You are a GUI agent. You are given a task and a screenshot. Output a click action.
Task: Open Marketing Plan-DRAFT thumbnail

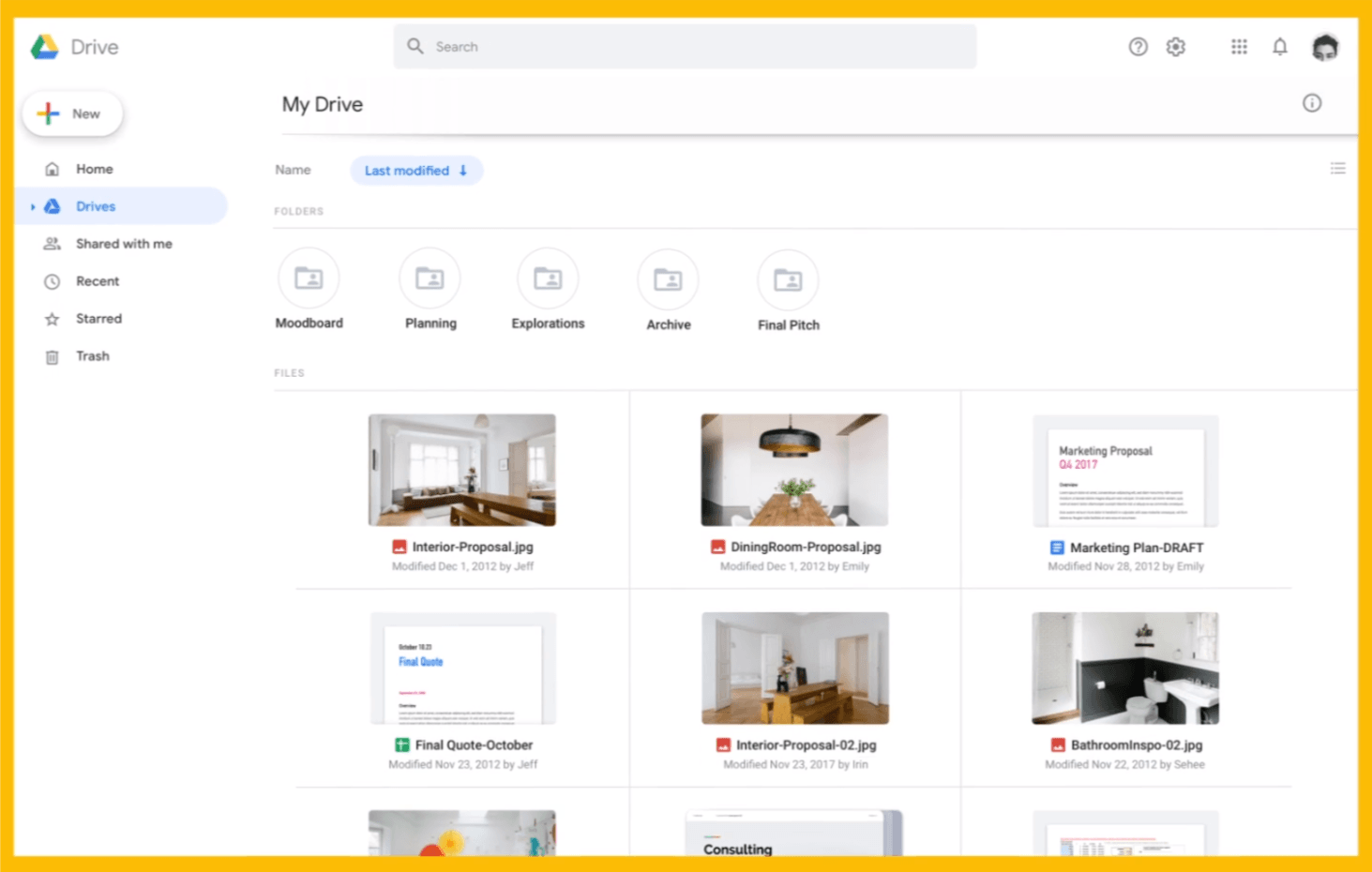(x=1125, y=471)
